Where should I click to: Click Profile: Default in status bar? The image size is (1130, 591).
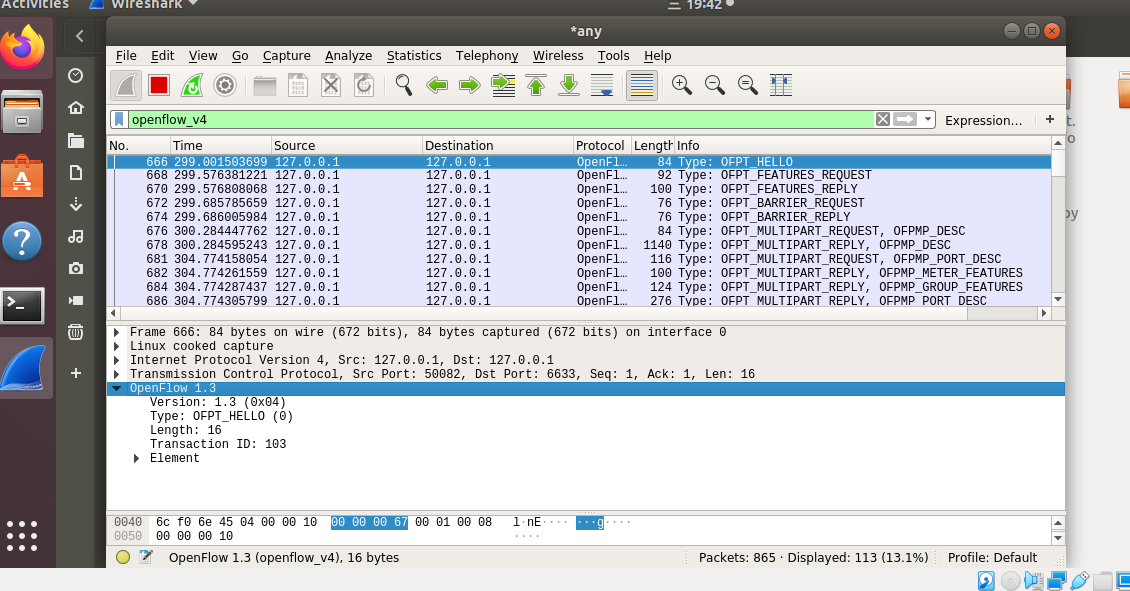pos(992,557)
